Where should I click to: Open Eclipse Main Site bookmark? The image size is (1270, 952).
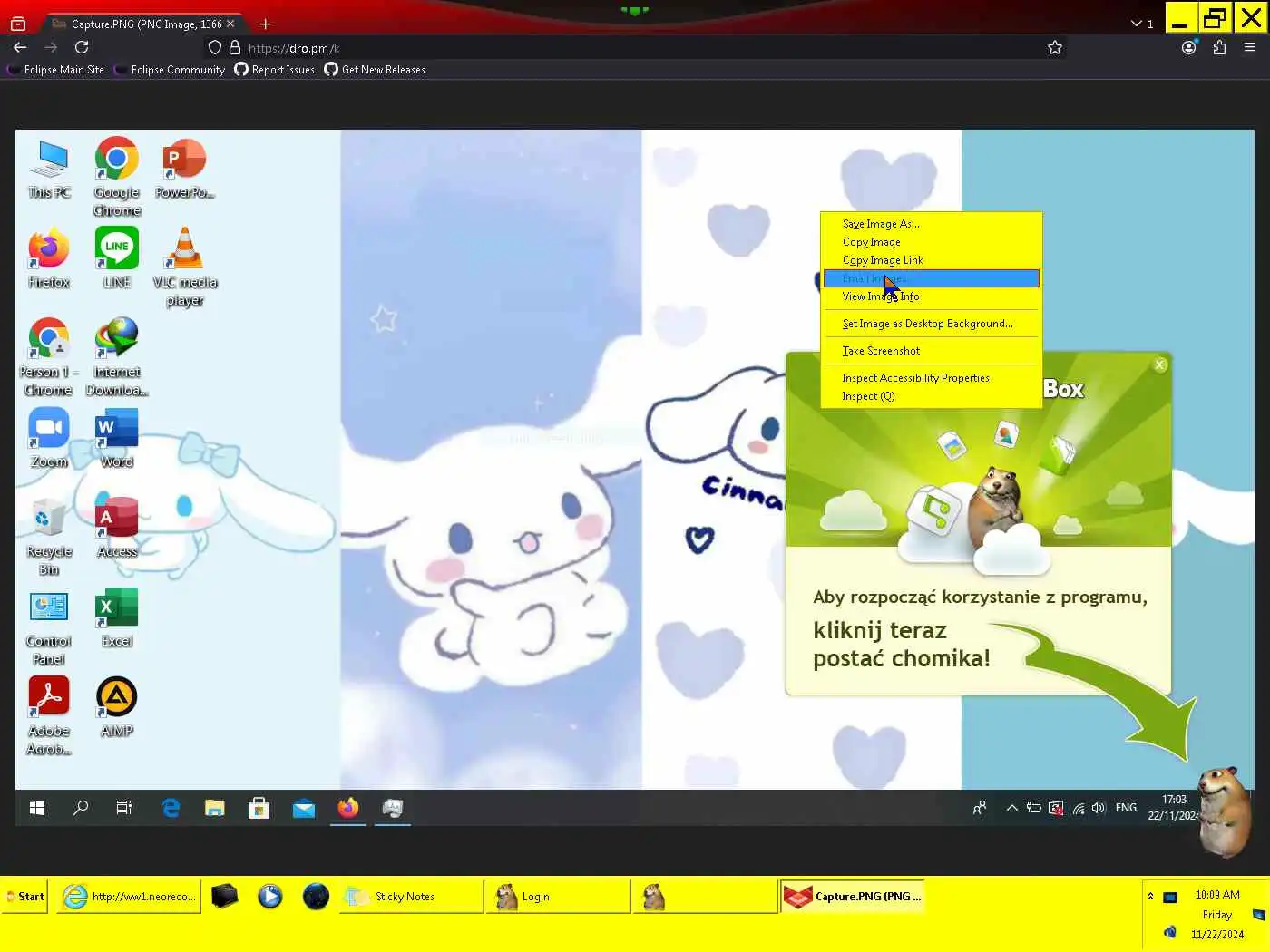[55, 70]
